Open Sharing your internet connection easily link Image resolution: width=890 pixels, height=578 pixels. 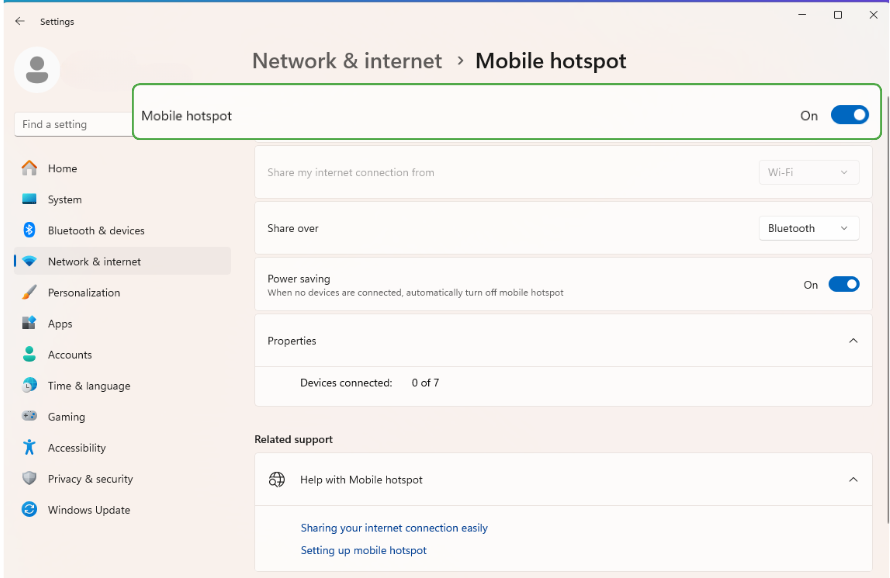[x=394, y=528]
